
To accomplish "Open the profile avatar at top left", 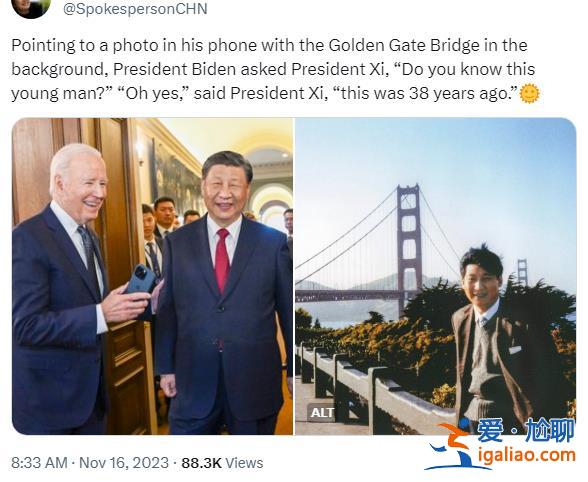I will coord(31,7).
